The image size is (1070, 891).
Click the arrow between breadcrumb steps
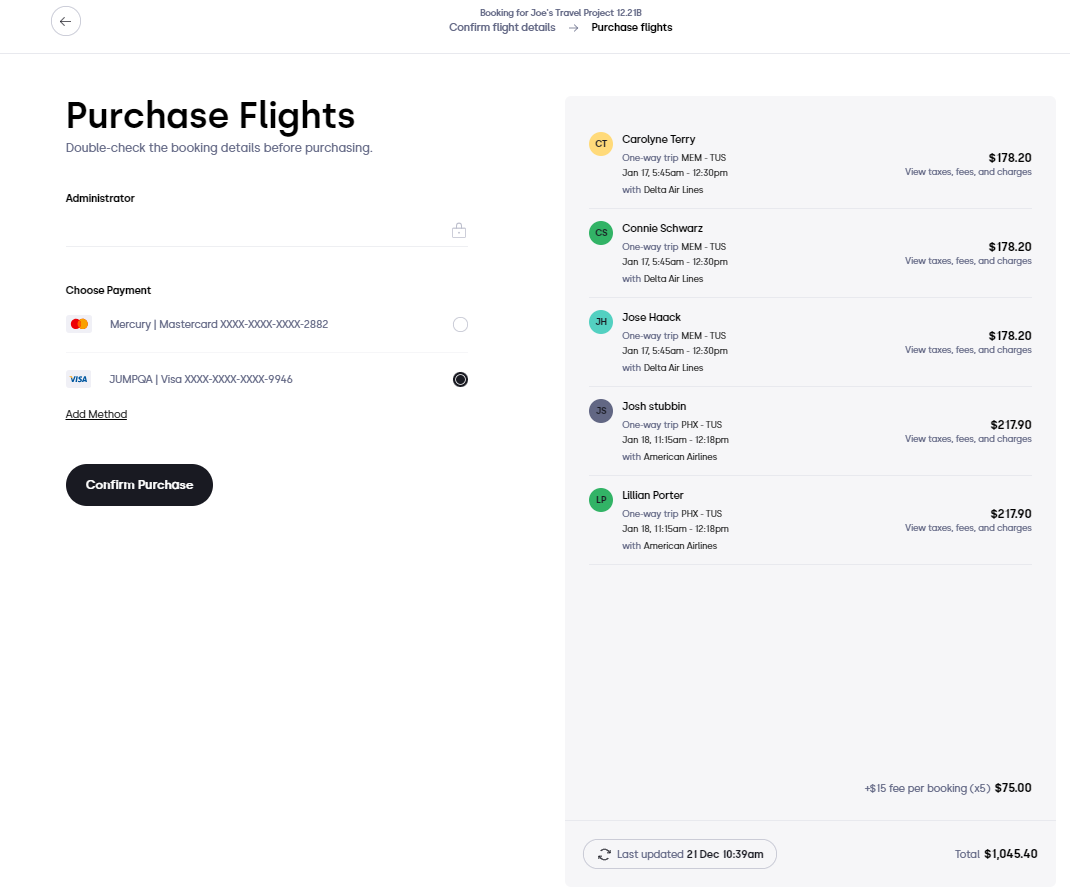click(573, 28)
